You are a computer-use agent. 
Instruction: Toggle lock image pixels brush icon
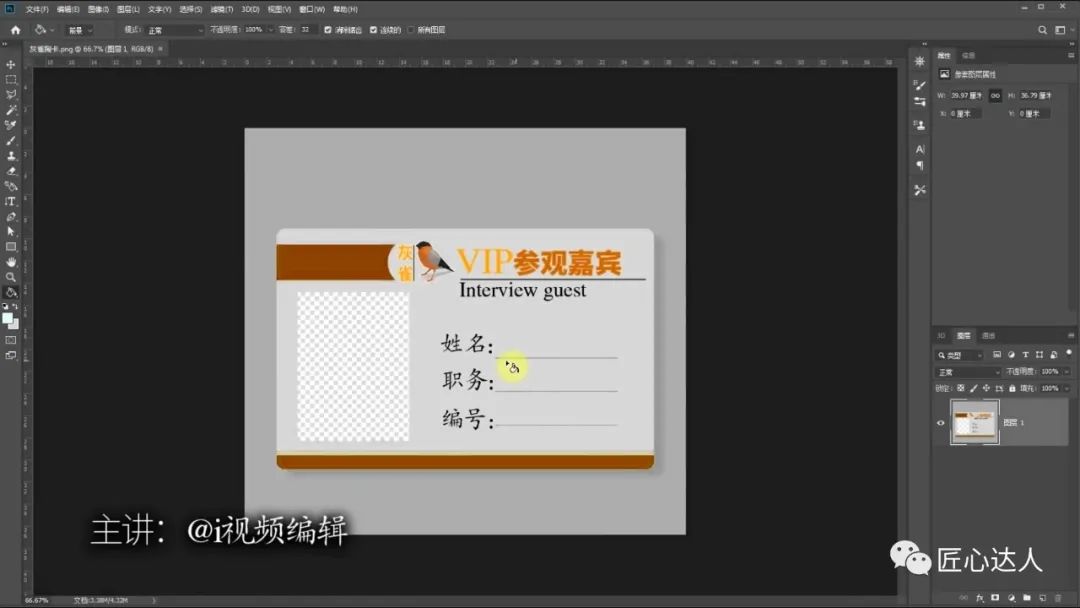[x=973, y=388]
